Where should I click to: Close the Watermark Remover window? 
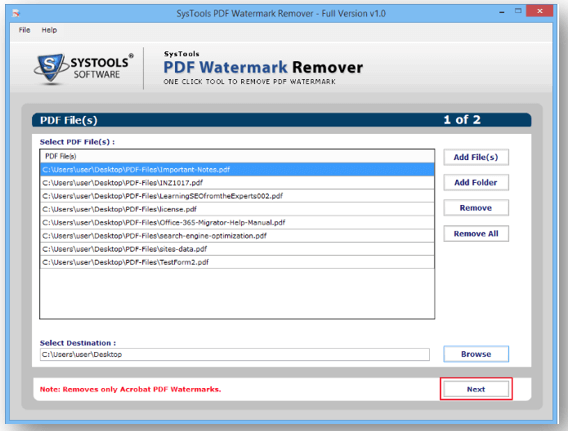(540, 11)
